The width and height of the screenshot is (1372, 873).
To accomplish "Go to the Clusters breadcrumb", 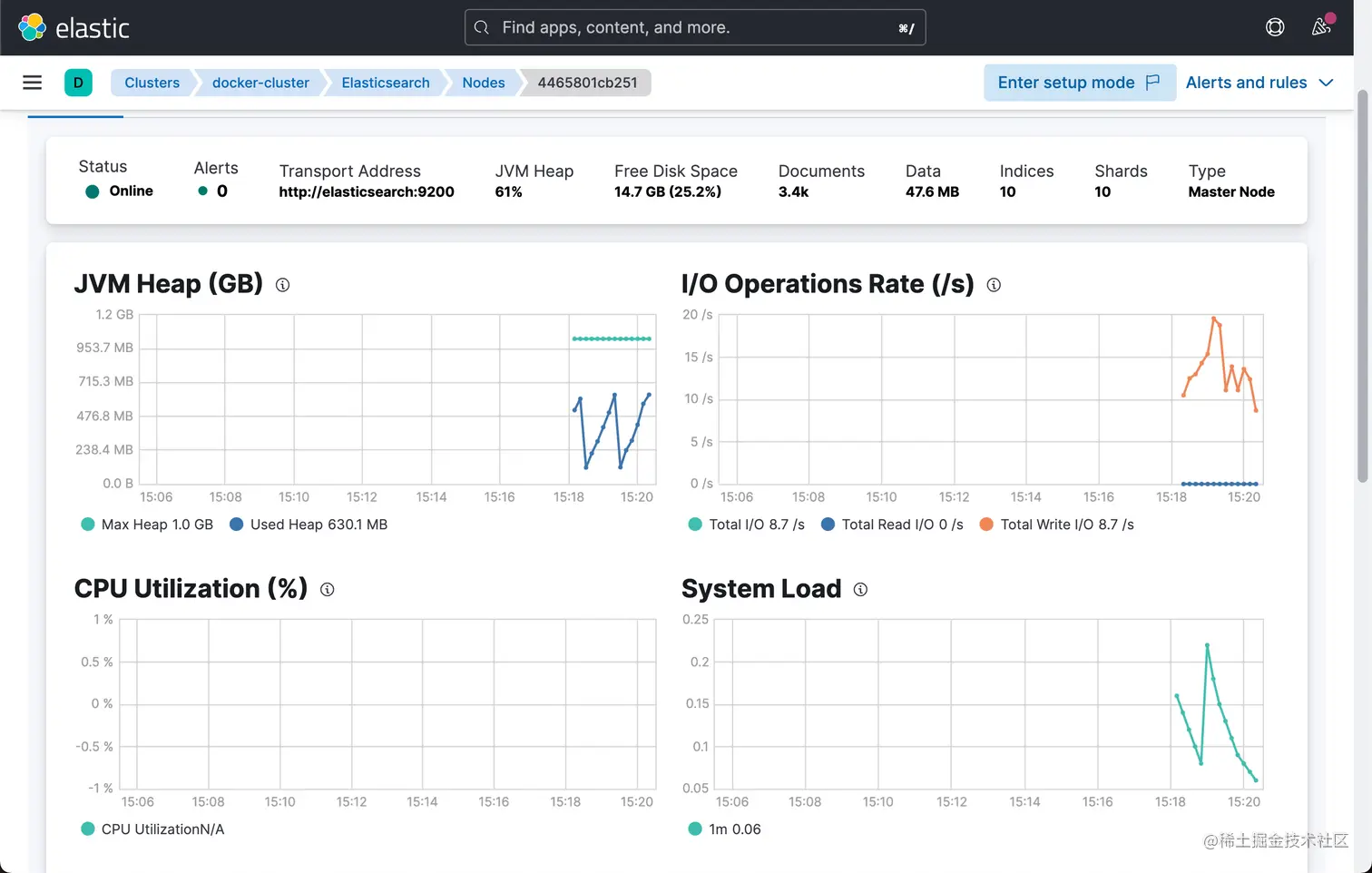I will [x=152, y=83].
